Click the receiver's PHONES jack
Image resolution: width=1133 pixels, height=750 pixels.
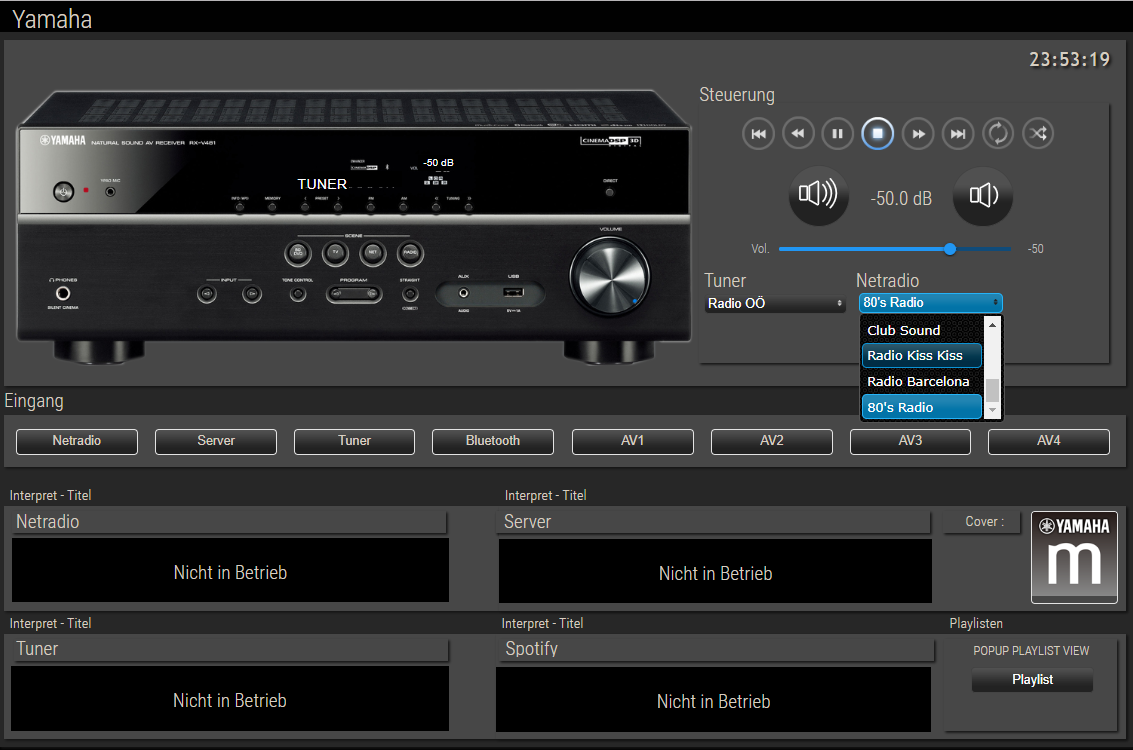click(63, 293)
